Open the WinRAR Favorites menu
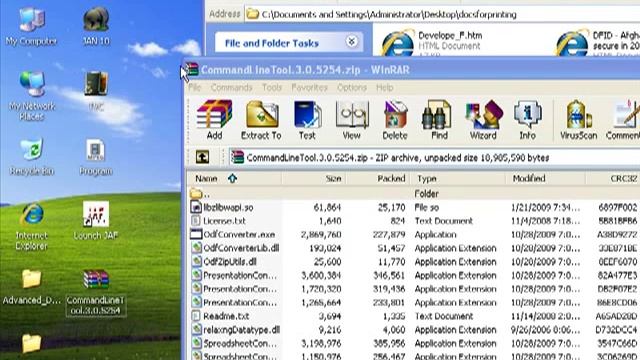Image resolution: width=640 pixels, height=360 pixels. 309,87
